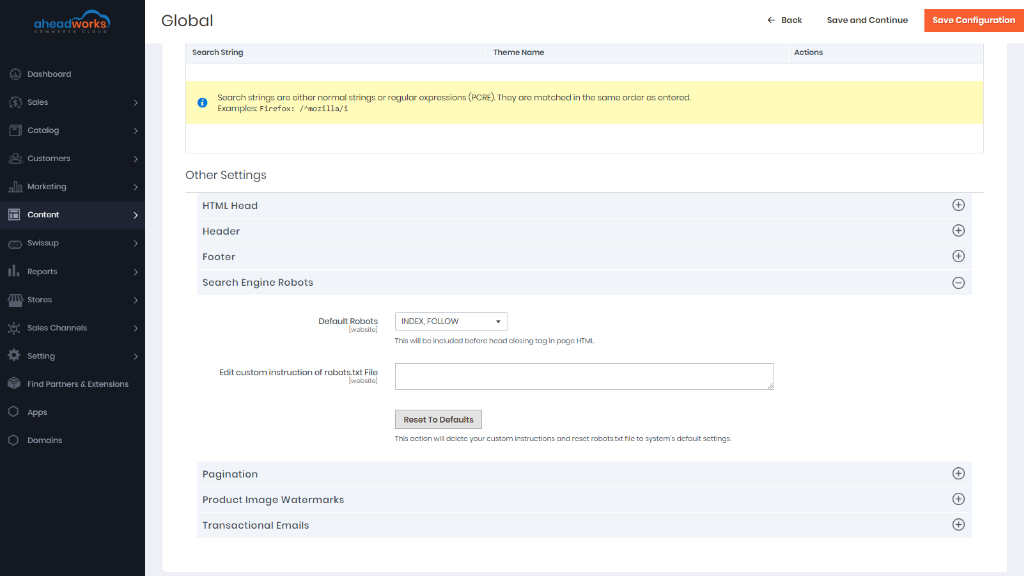Expand the Sales menu chevron
This screenshot has width=1024, height=576.
point(136,103)
